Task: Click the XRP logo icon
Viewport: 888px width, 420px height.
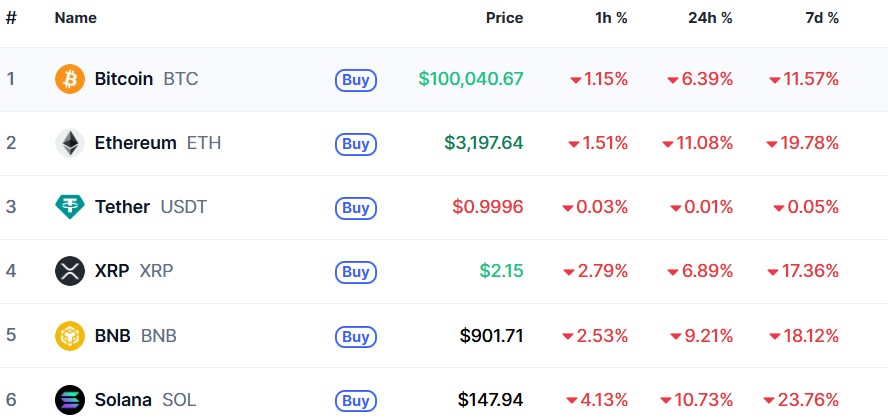Action: (x=70, y=271)
